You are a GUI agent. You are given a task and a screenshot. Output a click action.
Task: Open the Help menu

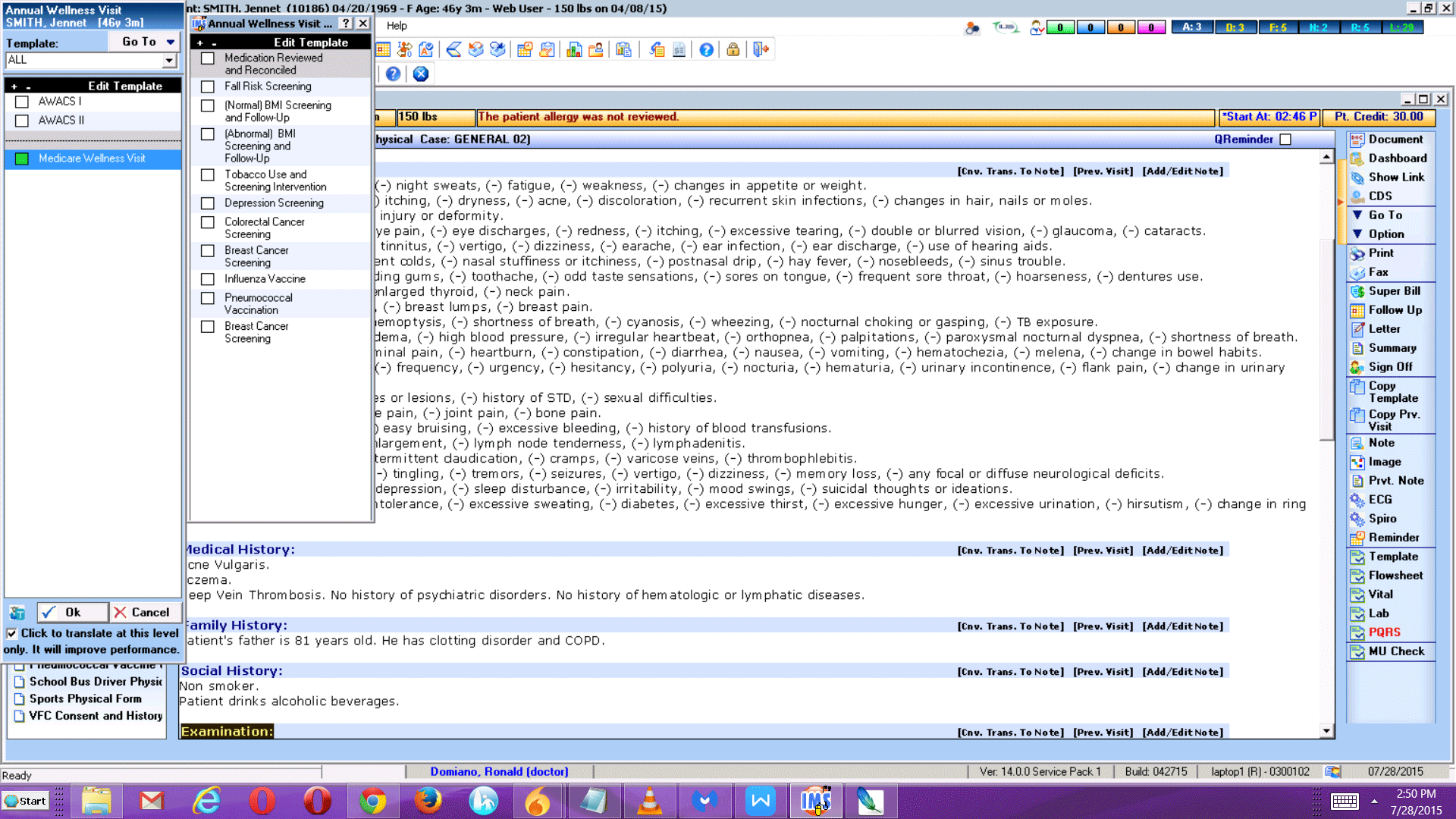(397, 25)
